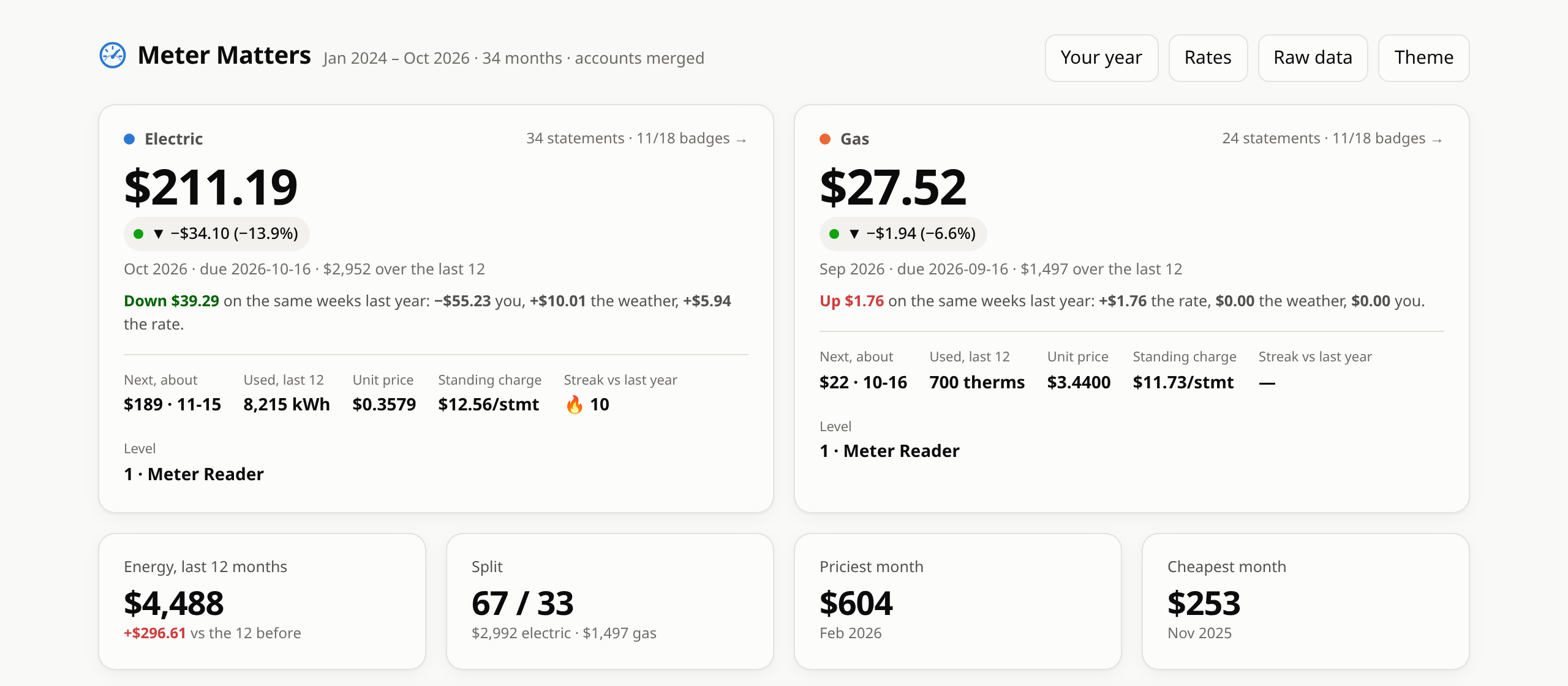
Task: Click the Gas streak dash value
Action: tap(1267, 383)
